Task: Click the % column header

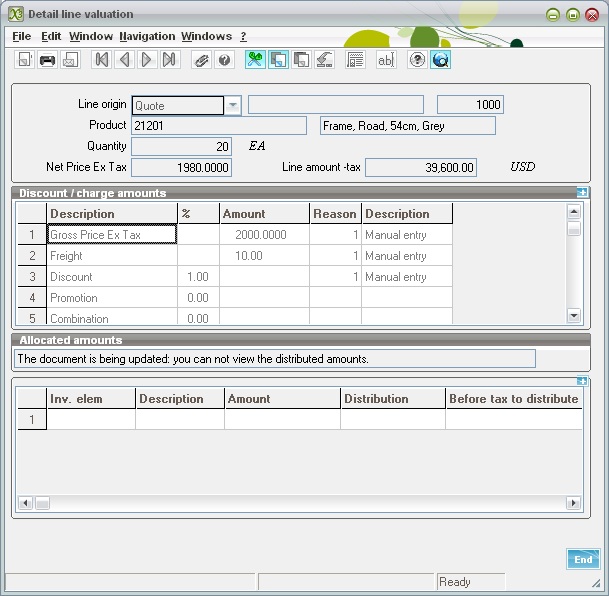Action: 198,214
